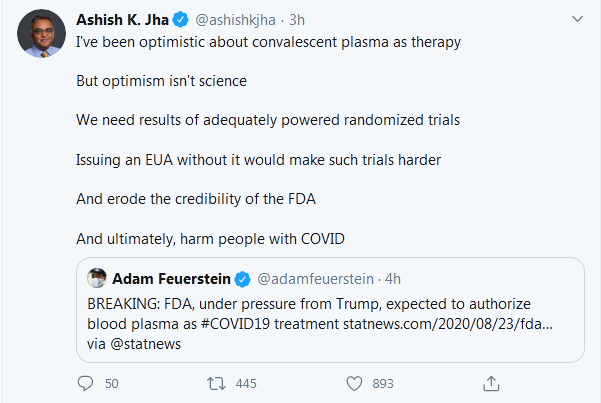Like the tweet with the heart icon
The width and height of the screenshot is (601, 403).
[x=353, y=382]
